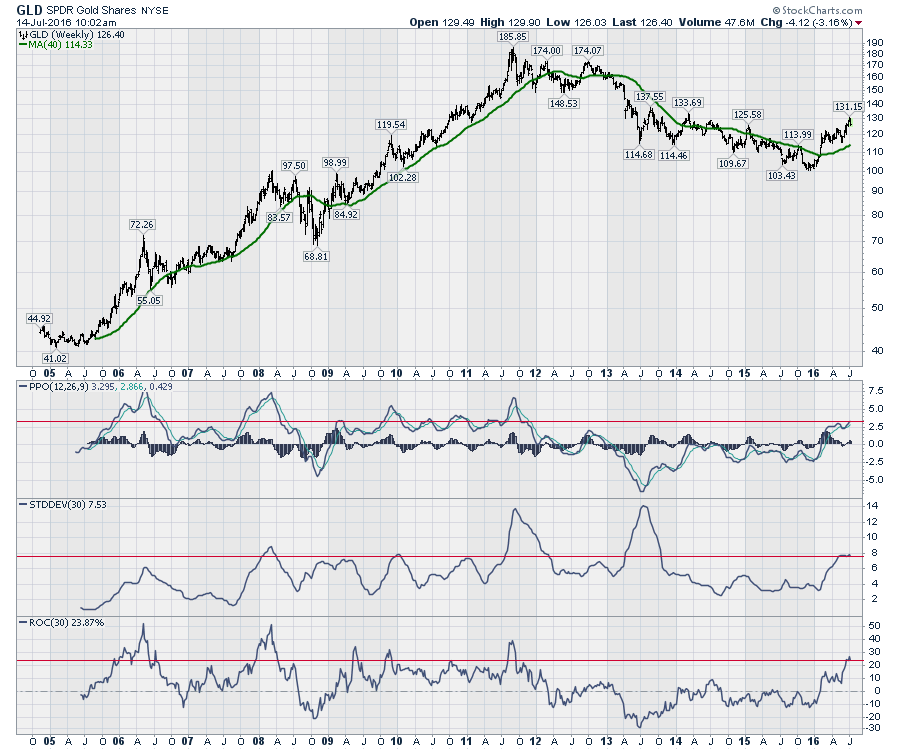Click the 83.57 price label
900x750 pixels.
pyautogui.click(x=278, y=217)
